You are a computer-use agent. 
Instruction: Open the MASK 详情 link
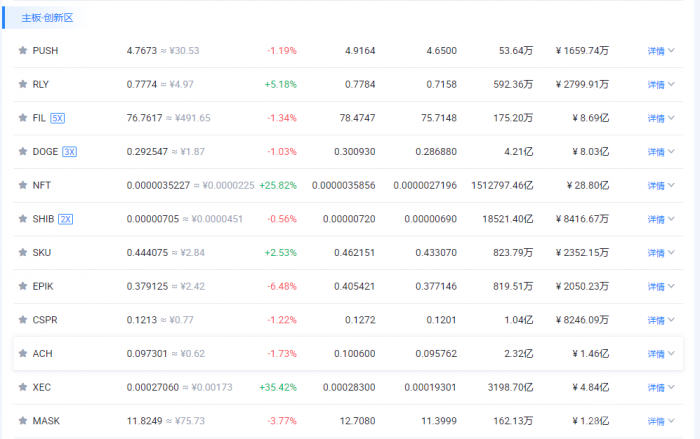[x=661, y=421]
